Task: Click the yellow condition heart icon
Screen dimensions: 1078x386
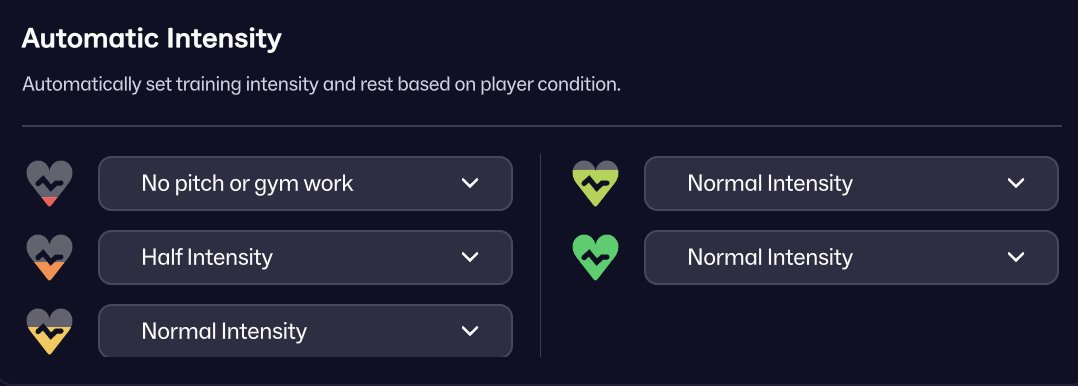Action: (x=50, y=331)
